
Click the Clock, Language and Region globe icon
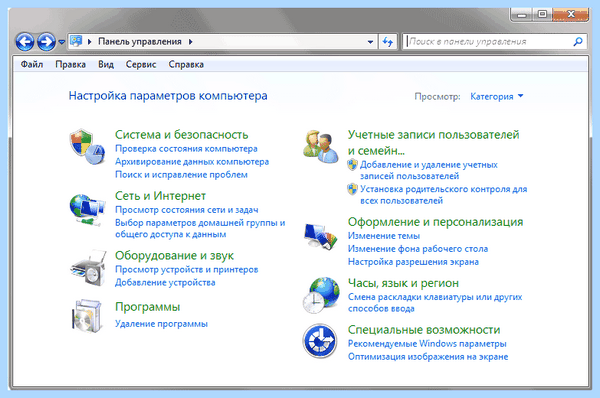(x=321, y=295)
